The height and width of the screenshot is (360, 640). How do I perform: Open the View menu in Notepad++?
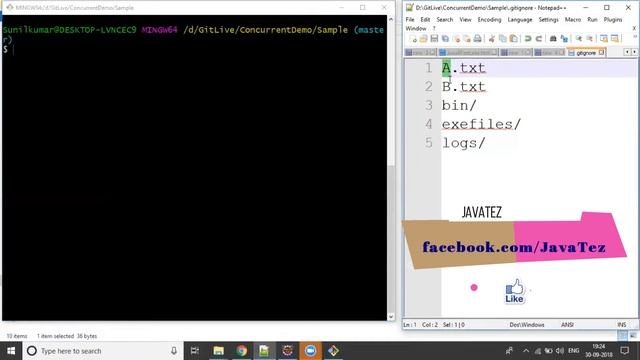tap(465, 20)
